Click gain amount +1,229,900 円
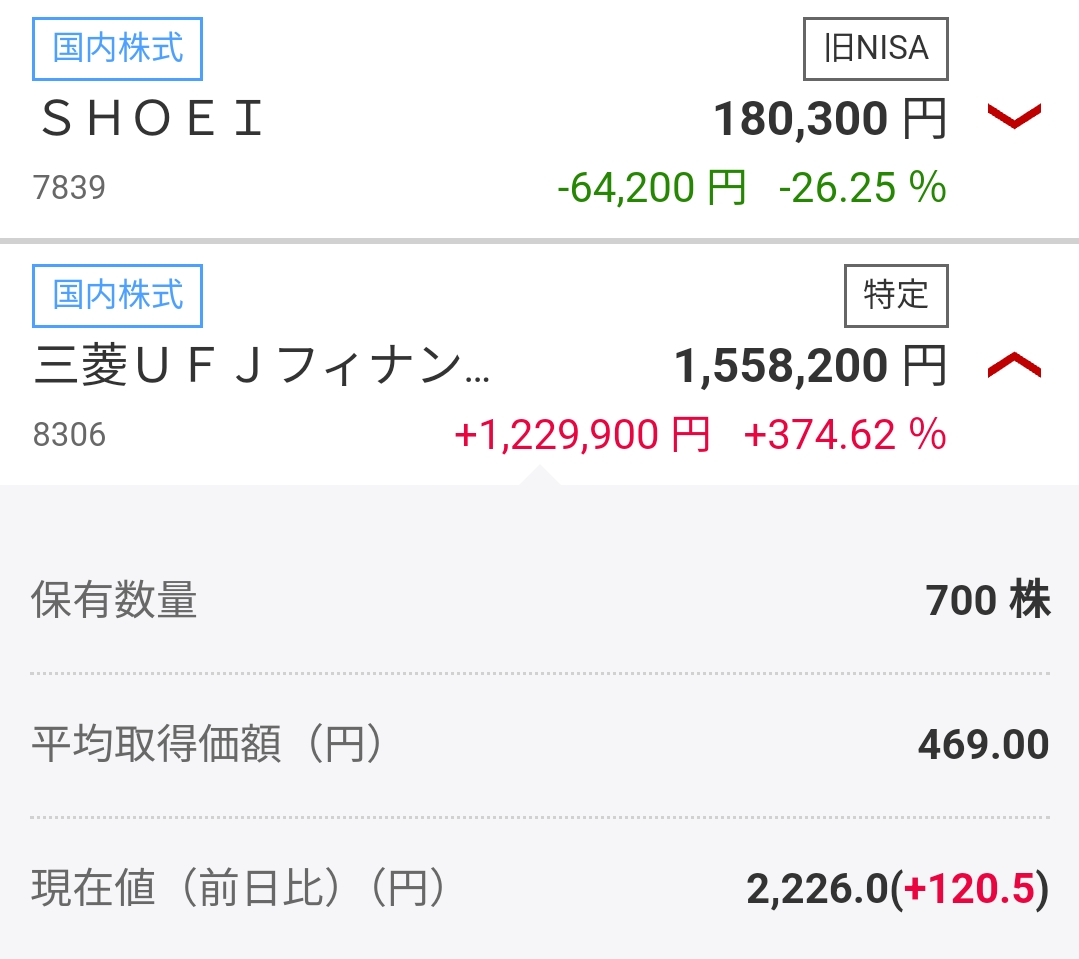The height and width of the screenshot is (959, 1079). (x=582, y=435)
